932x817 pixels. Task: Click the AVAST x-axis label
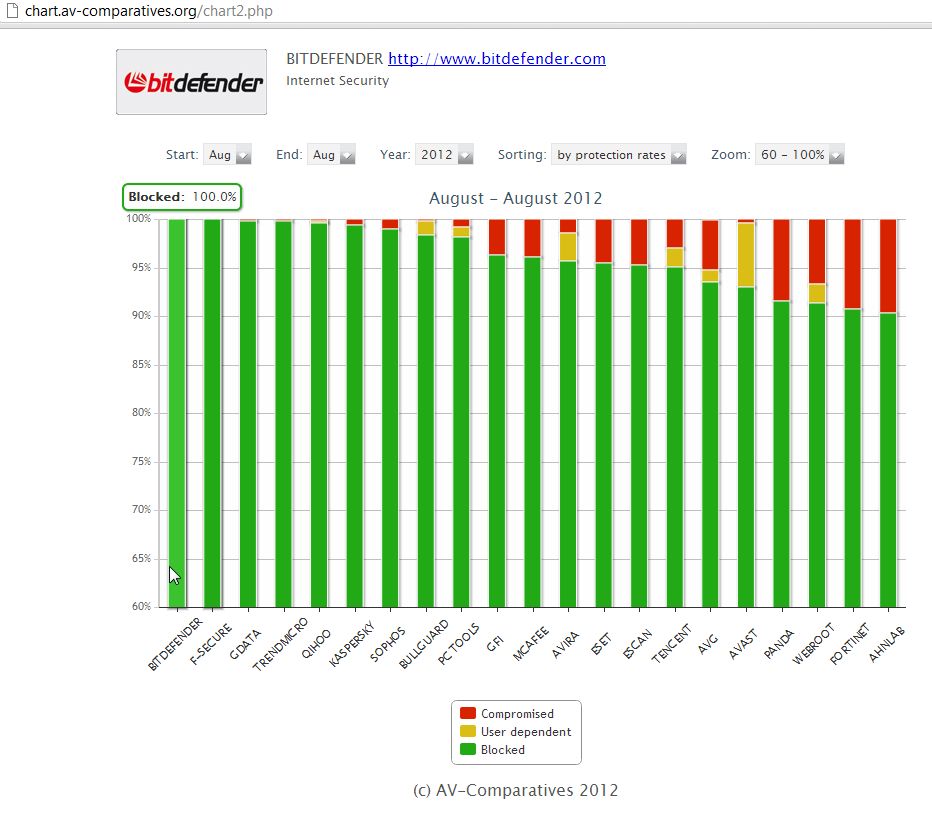(x=743, y=643)
